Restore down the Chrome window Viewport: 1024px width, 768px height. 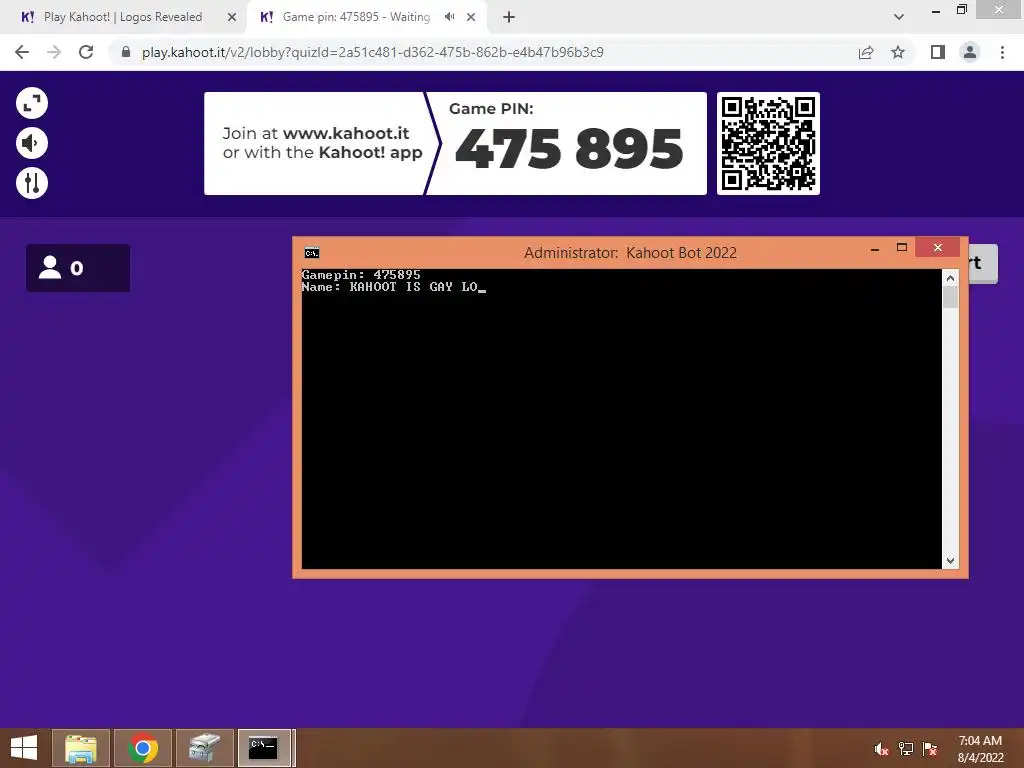[961, 10]
